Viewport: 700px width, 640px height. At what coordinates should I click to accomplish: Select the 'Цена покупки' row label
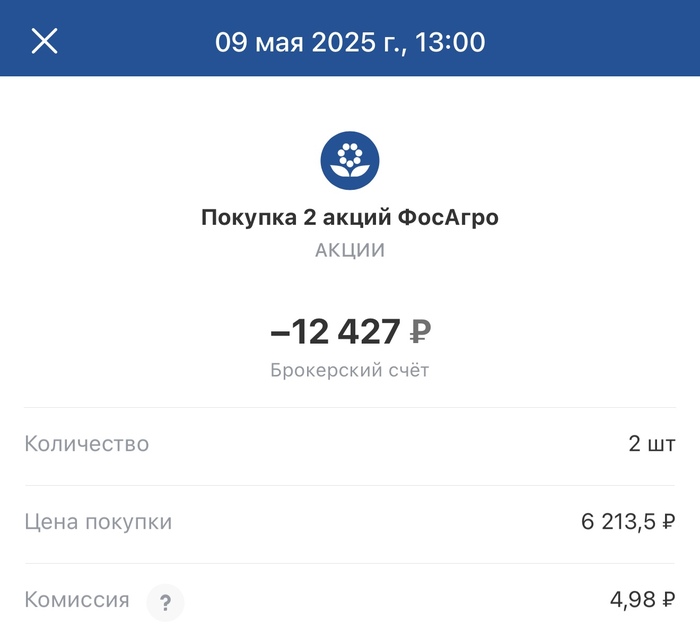pos(98,521)
